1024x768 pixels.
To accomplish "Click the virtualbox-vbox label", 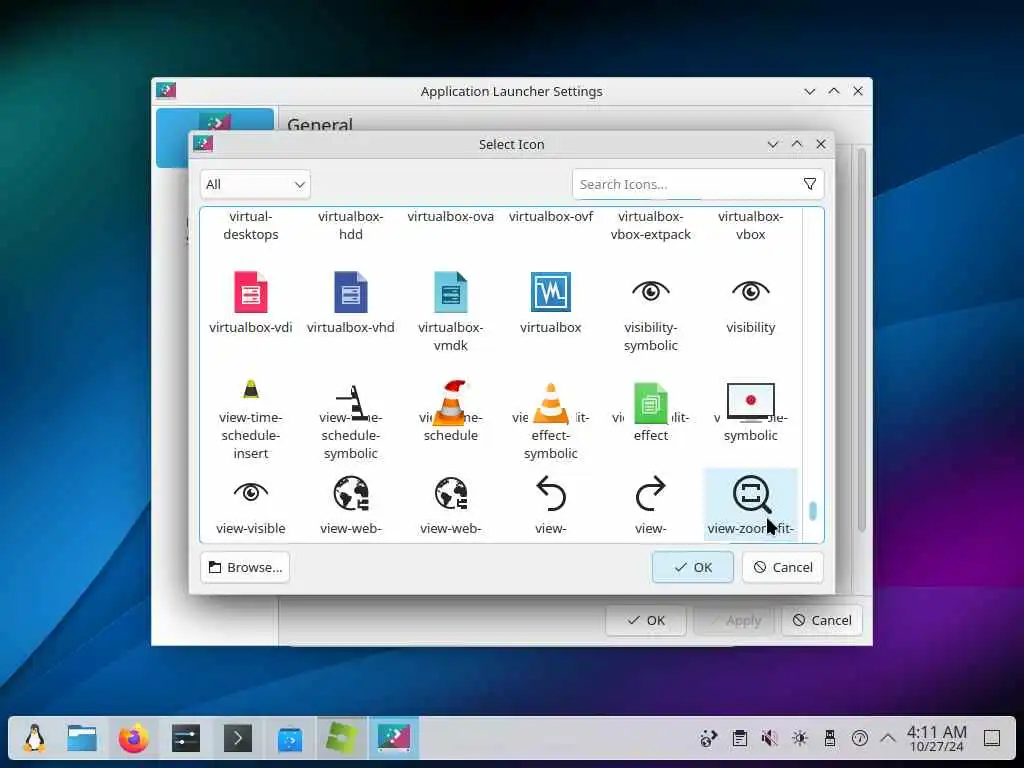I will (750, 225).
